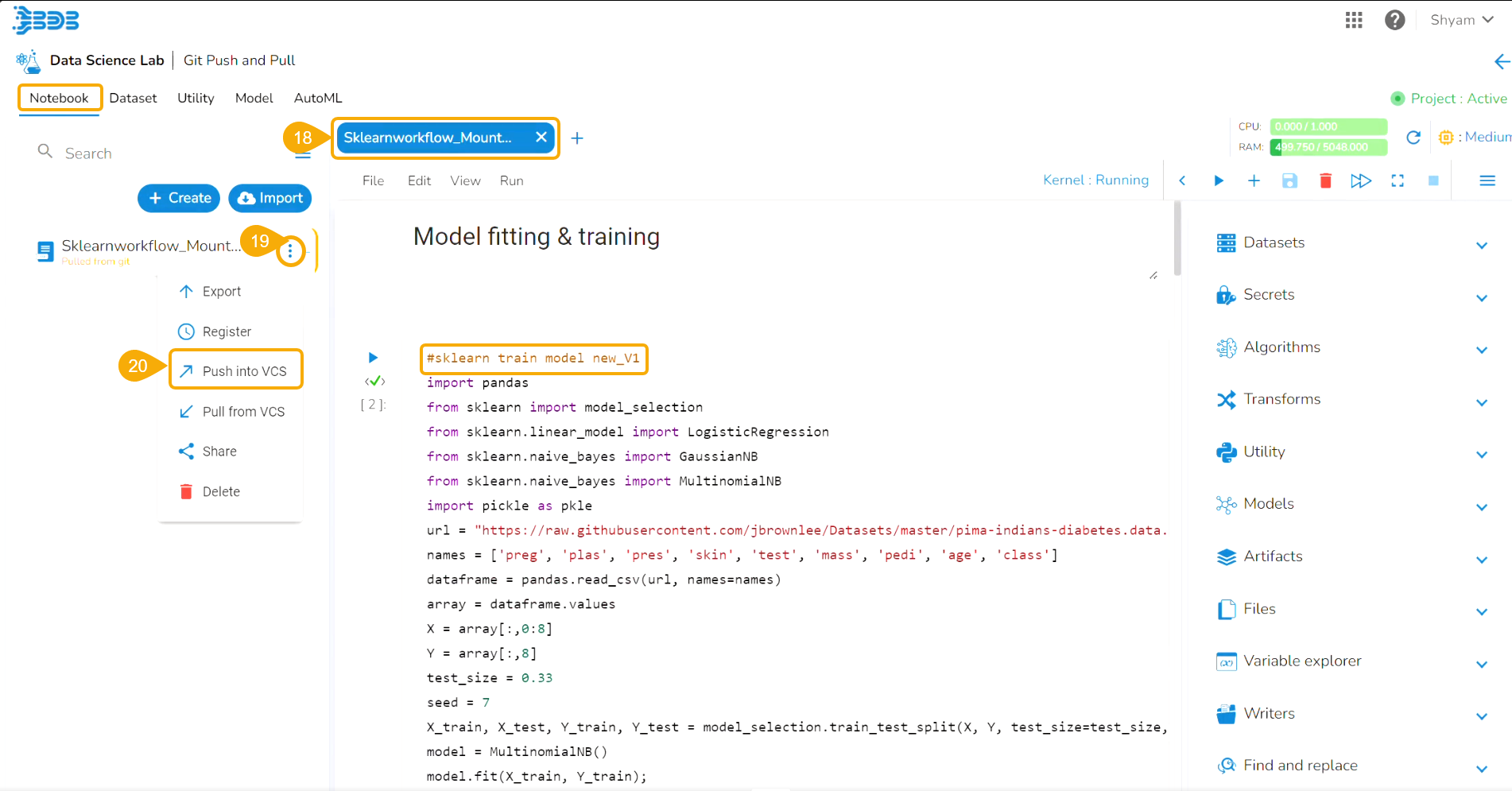Stop the kernel with the square icon
Viewport: 1512px width, 791px height.
1433,180
